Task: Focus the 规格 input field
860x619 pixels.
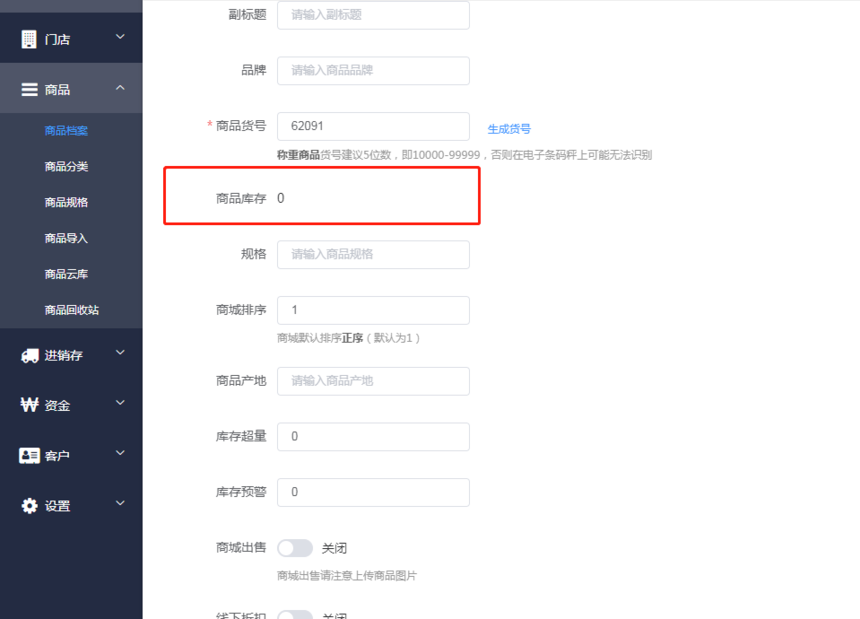Action: 374,254
